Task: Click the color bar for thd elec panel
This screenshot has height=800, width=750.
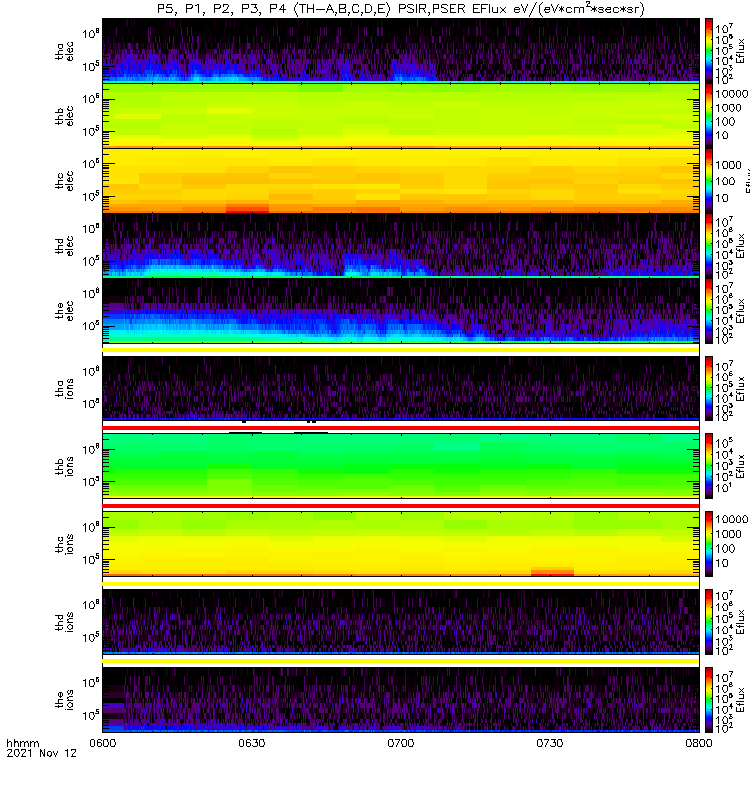Action: pyautogui.click(x=709, y=245)
